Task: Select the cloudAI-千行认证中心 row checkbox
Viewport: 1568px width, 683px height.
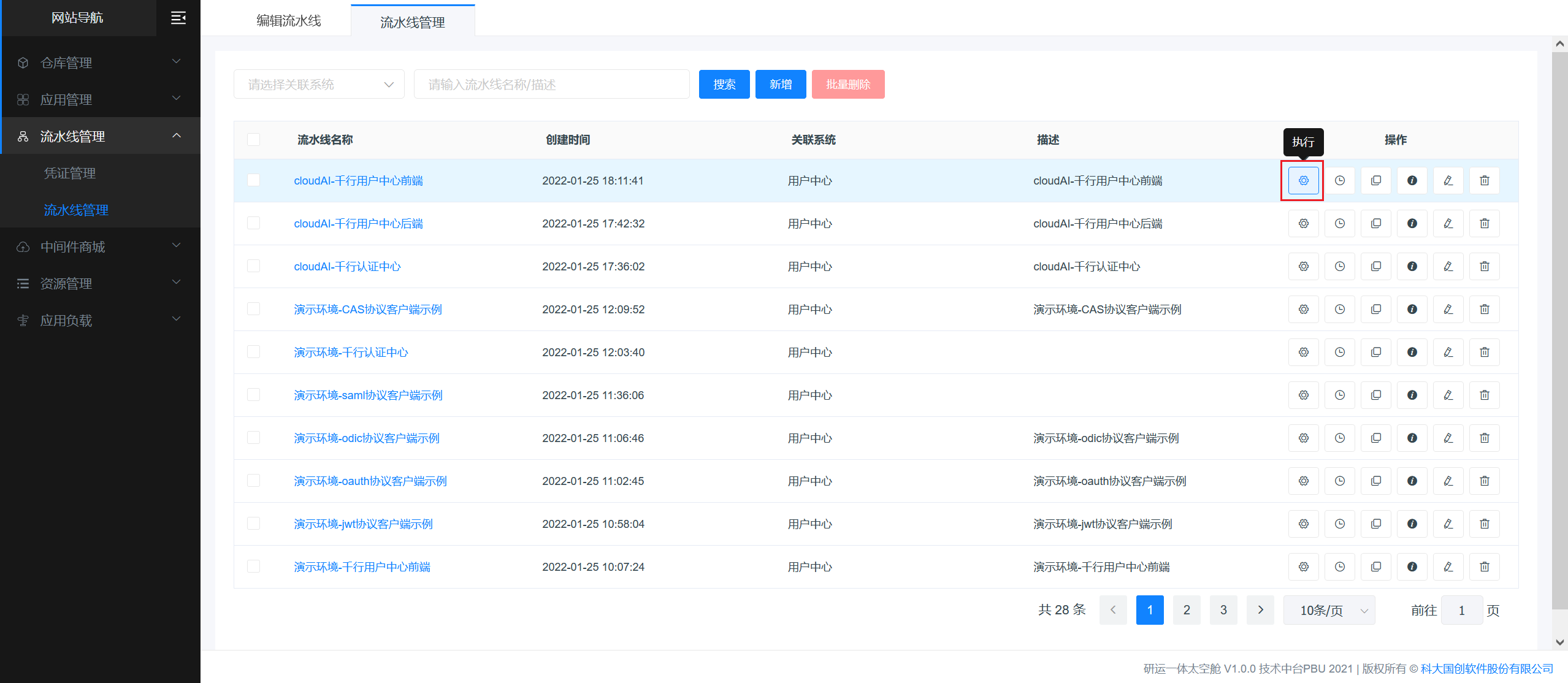Action: click(x=253, y=265)
